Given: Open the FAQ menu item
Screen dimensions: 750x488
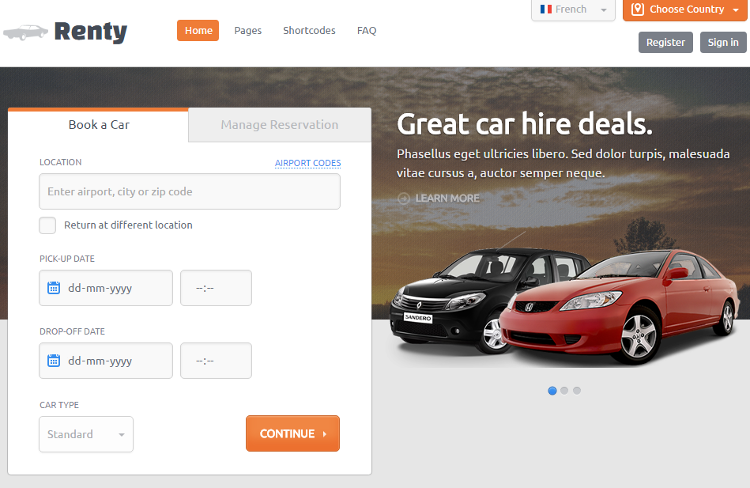Looking at the screenshot, I should 366,31.
